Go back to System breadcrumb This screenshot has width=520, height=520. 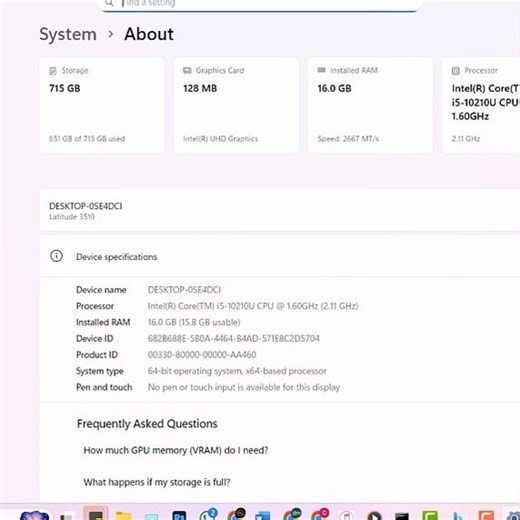click(68, 34)
